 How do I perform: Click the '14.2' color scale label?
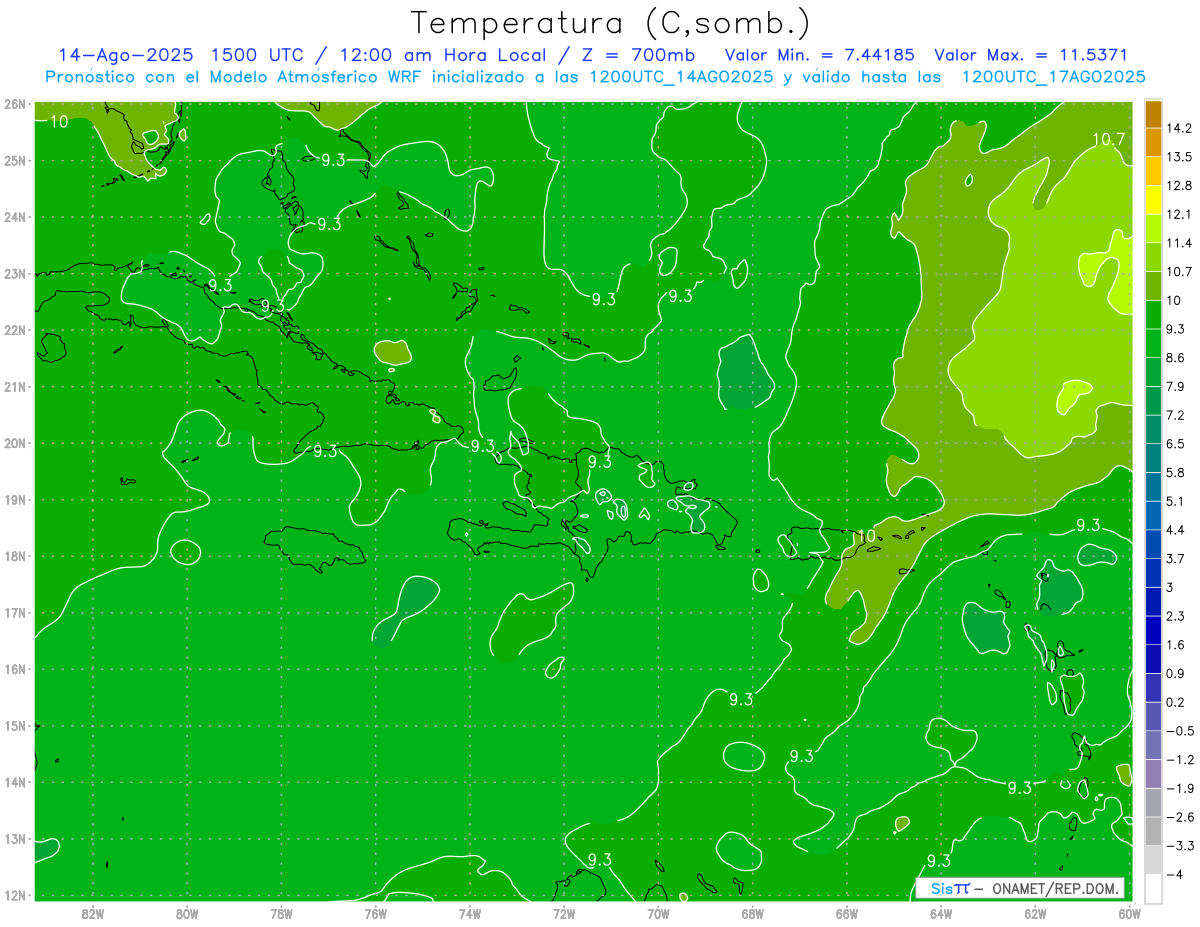point(1179,128)
